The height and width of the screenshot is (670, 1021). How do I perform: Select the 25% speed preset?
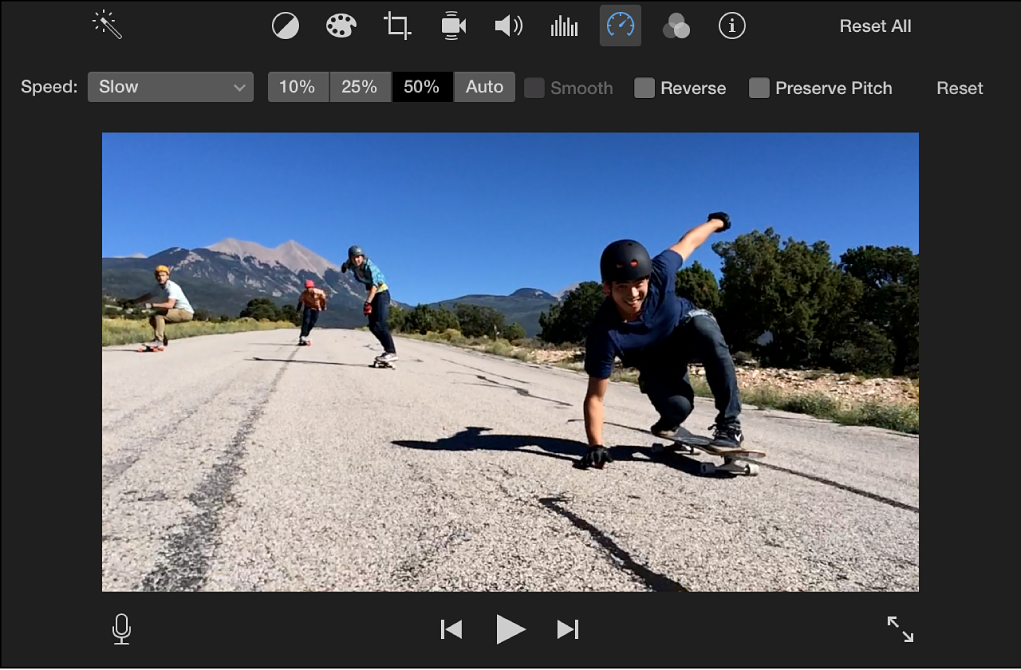tap(359, 87)
